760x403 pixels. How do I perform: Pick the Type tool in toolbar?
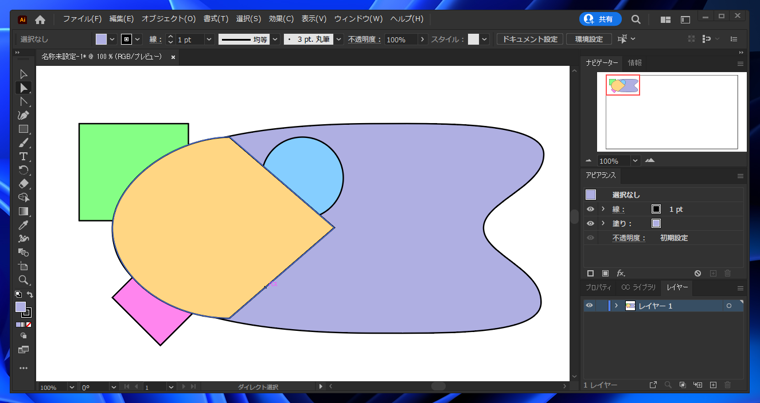[x=23, y=157]
